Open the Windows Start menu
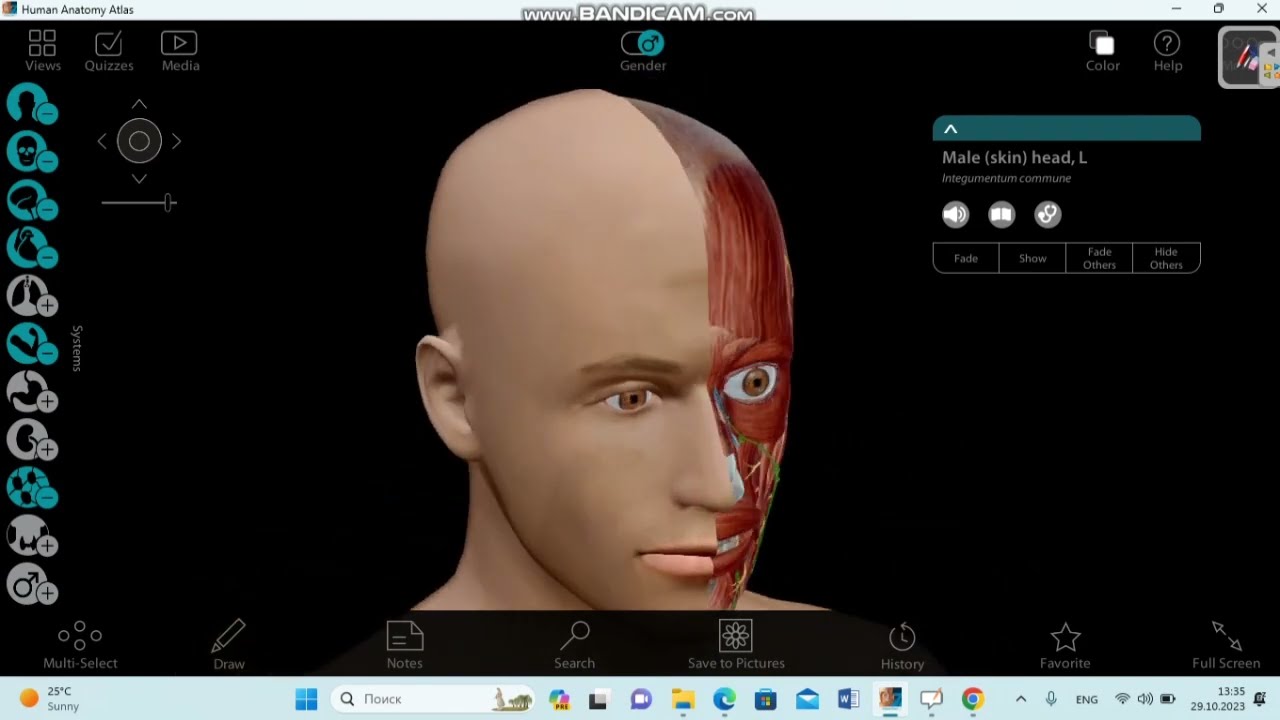This screenshot has height=720, width=1280. tap(306, 699)
